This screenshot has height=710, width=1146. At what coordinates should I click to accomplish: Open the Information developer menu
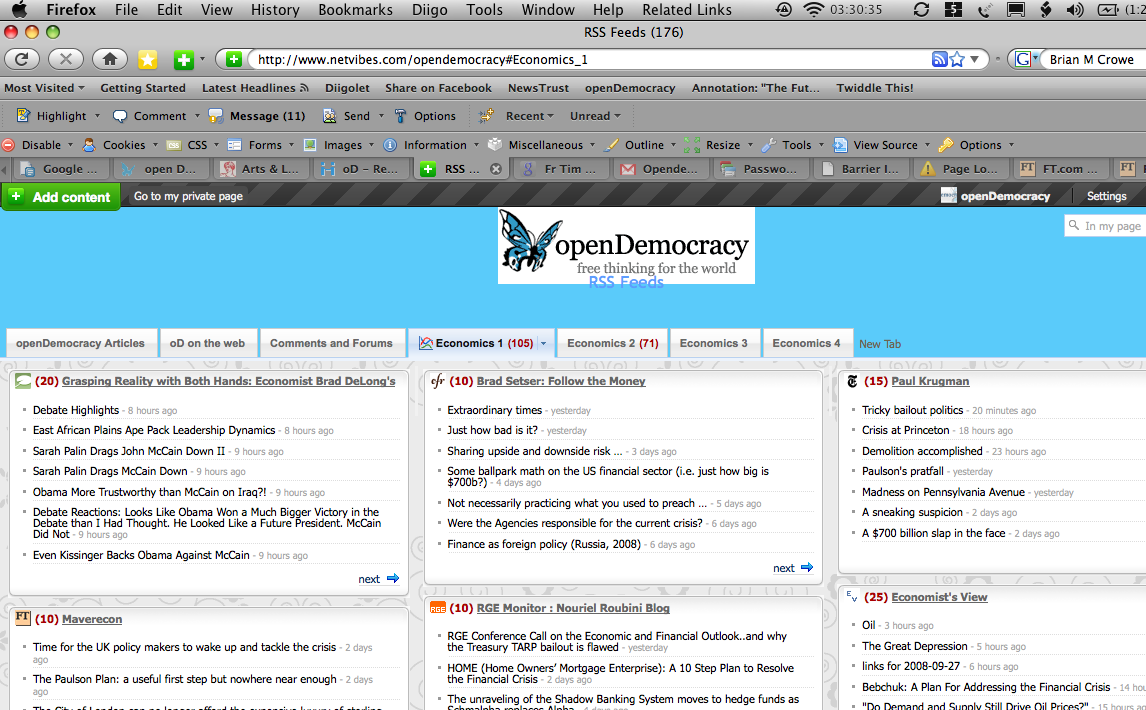tap(425, 145)
